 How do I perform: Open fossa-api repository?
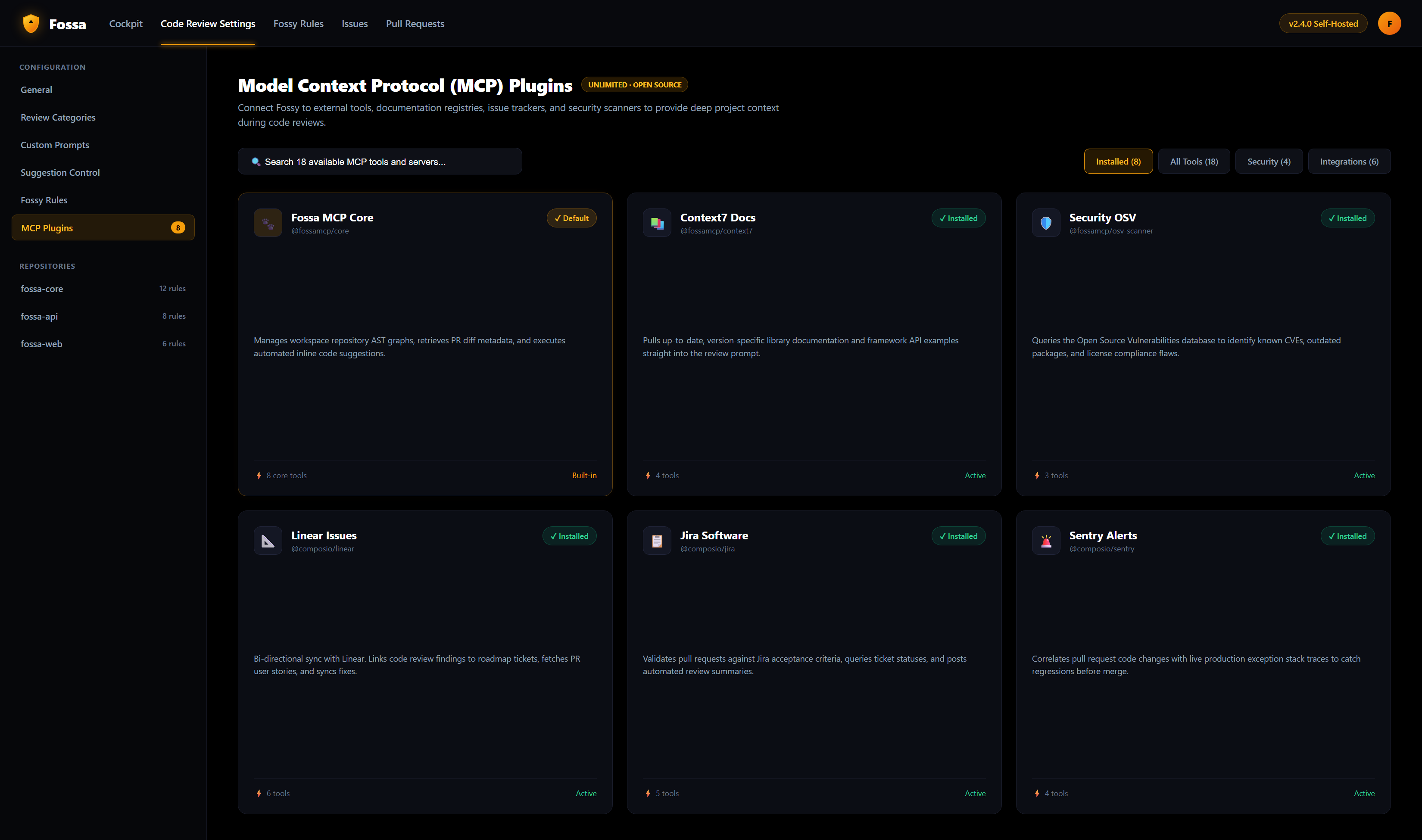pyautogui.click(x=103, y=317)
